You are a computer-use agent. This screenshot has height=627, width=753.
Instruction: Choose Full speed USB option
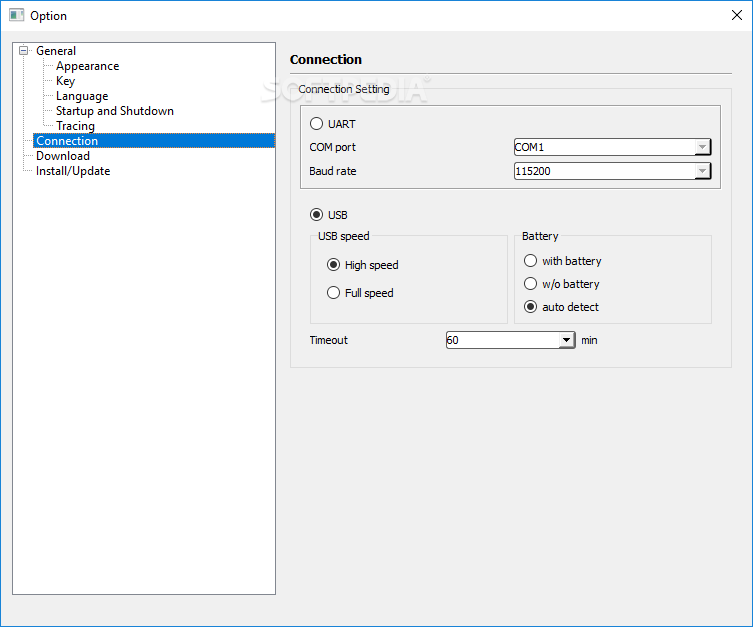pos(333,292)
